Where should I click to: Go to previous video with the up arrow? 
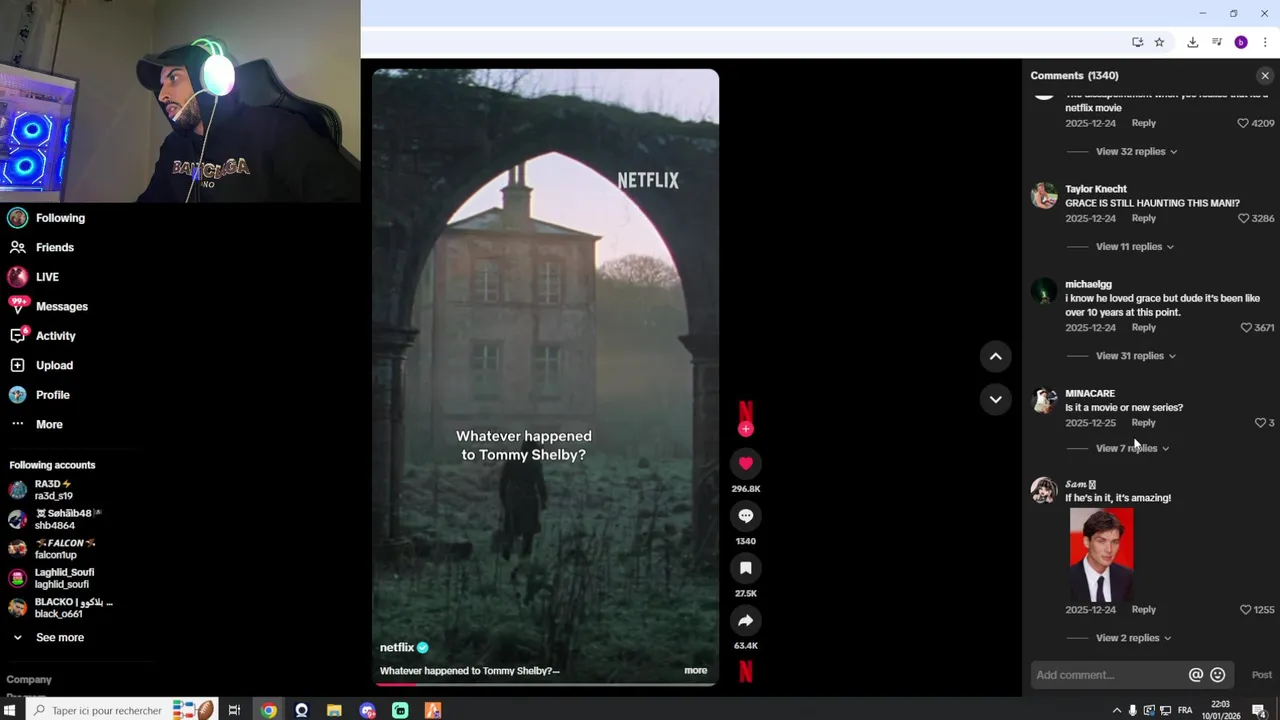pos(995,356)
